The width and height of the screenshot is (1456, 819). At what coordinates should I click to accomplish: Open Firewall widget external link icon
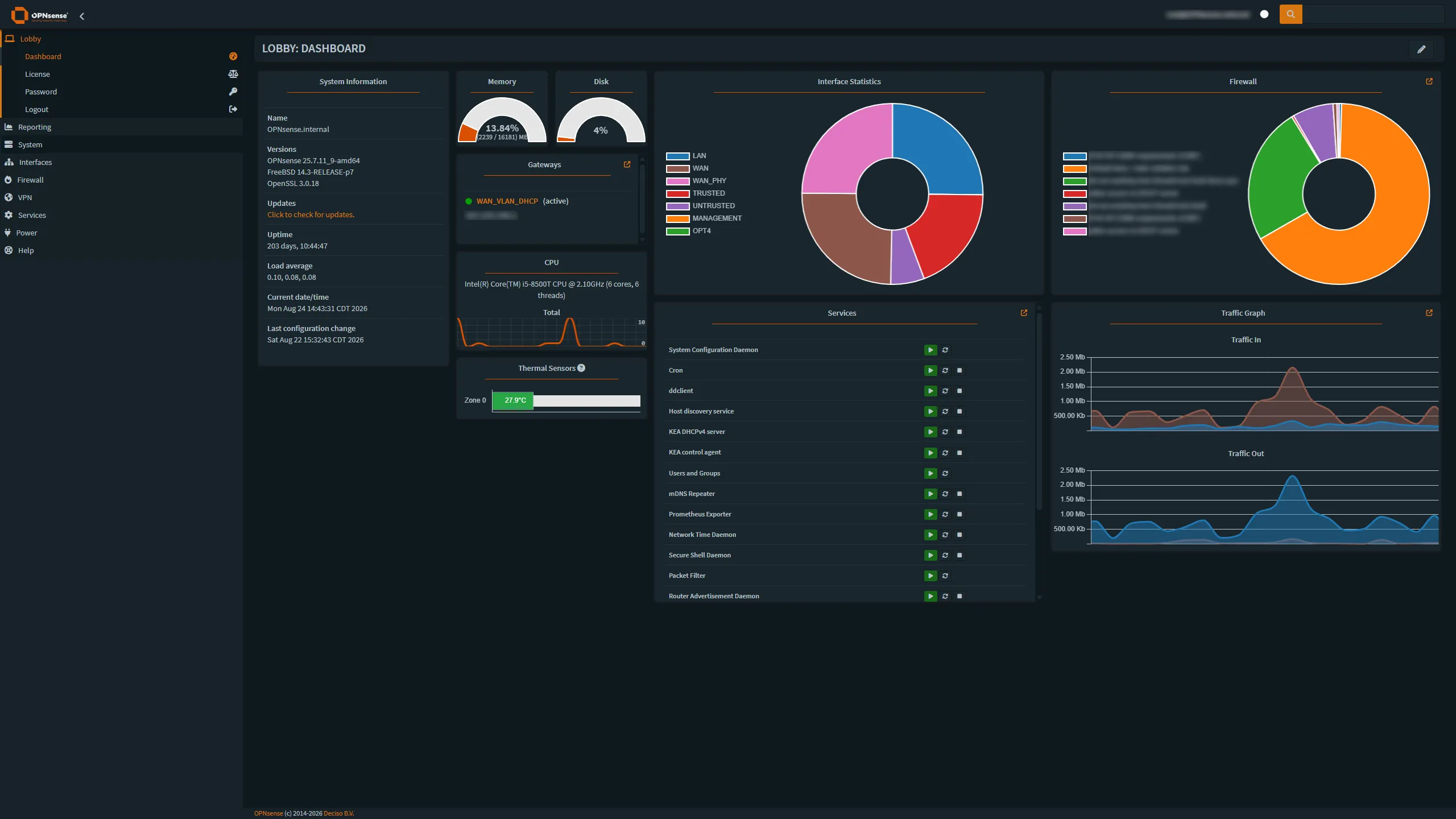pyautogui.click(x=1429, y=81)
